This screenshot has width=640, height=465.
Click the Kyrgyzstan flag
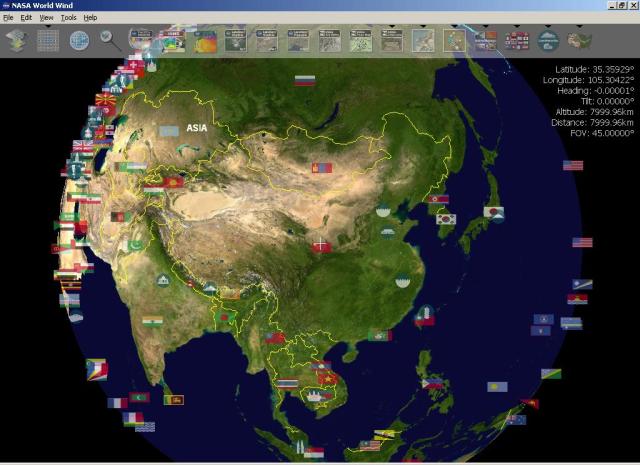[173, 182]
